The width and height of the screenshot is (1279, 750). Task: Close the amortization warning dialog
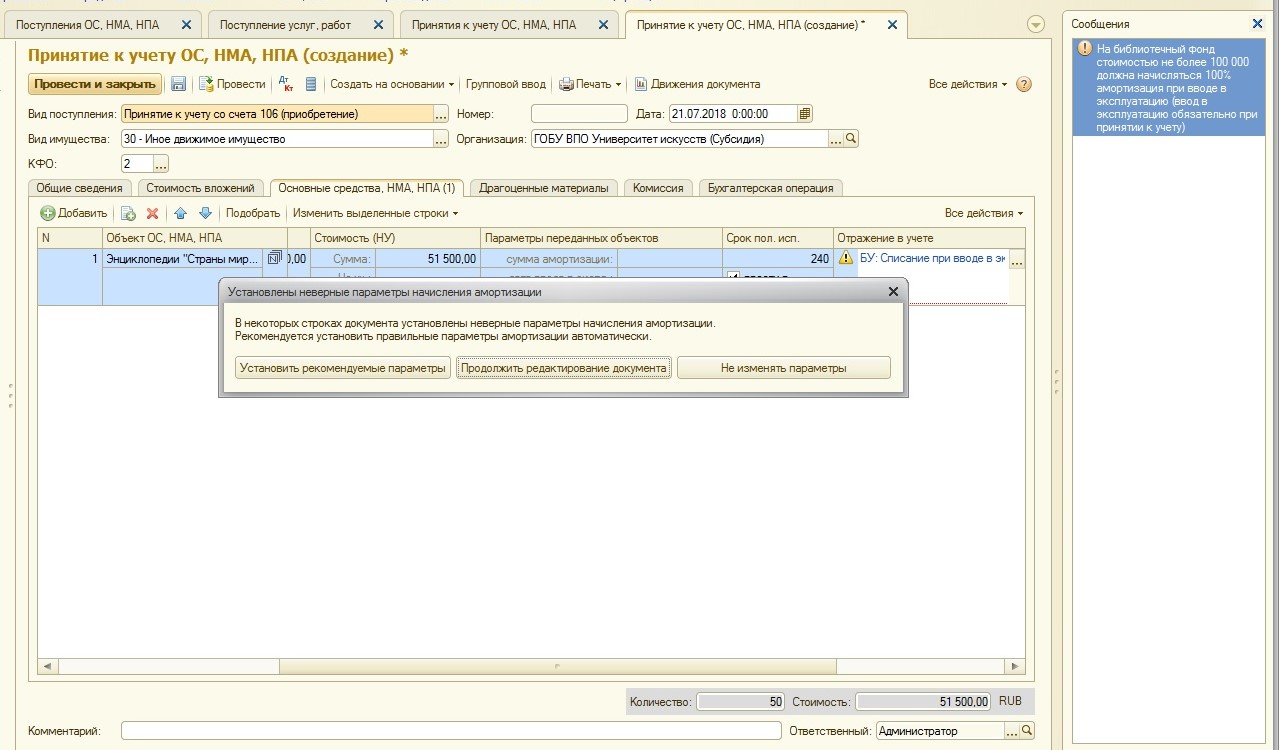pyautogui.click(x=893, y=292)
